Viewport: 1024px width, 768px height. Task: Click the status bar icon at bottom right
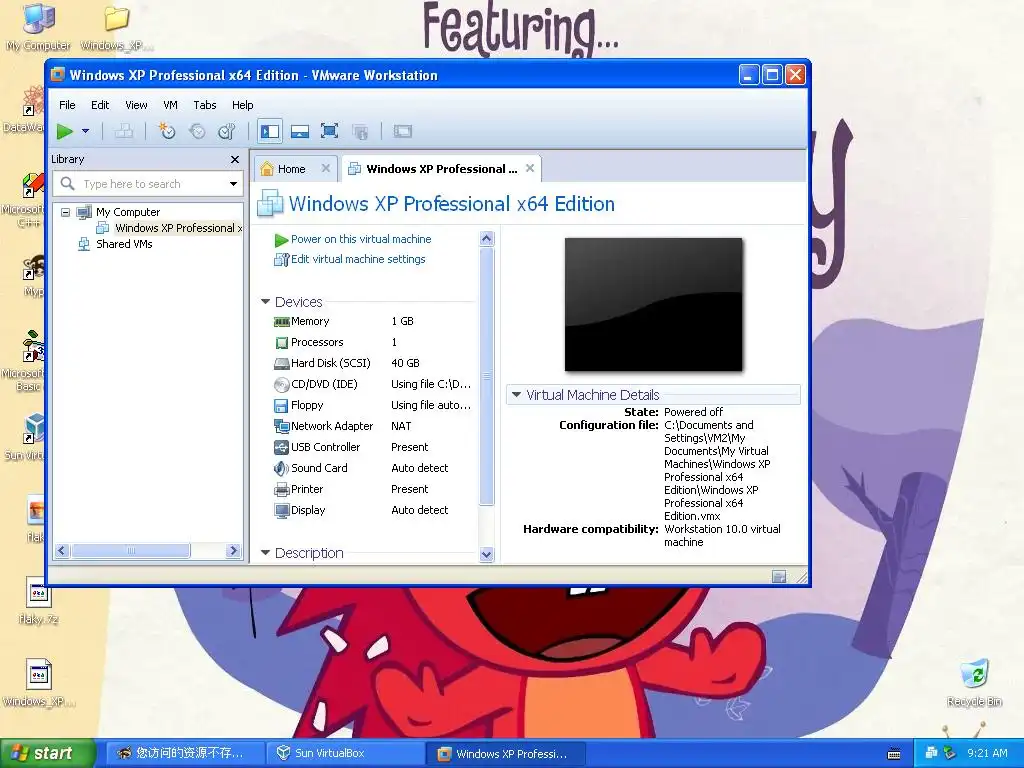[778, 576]
